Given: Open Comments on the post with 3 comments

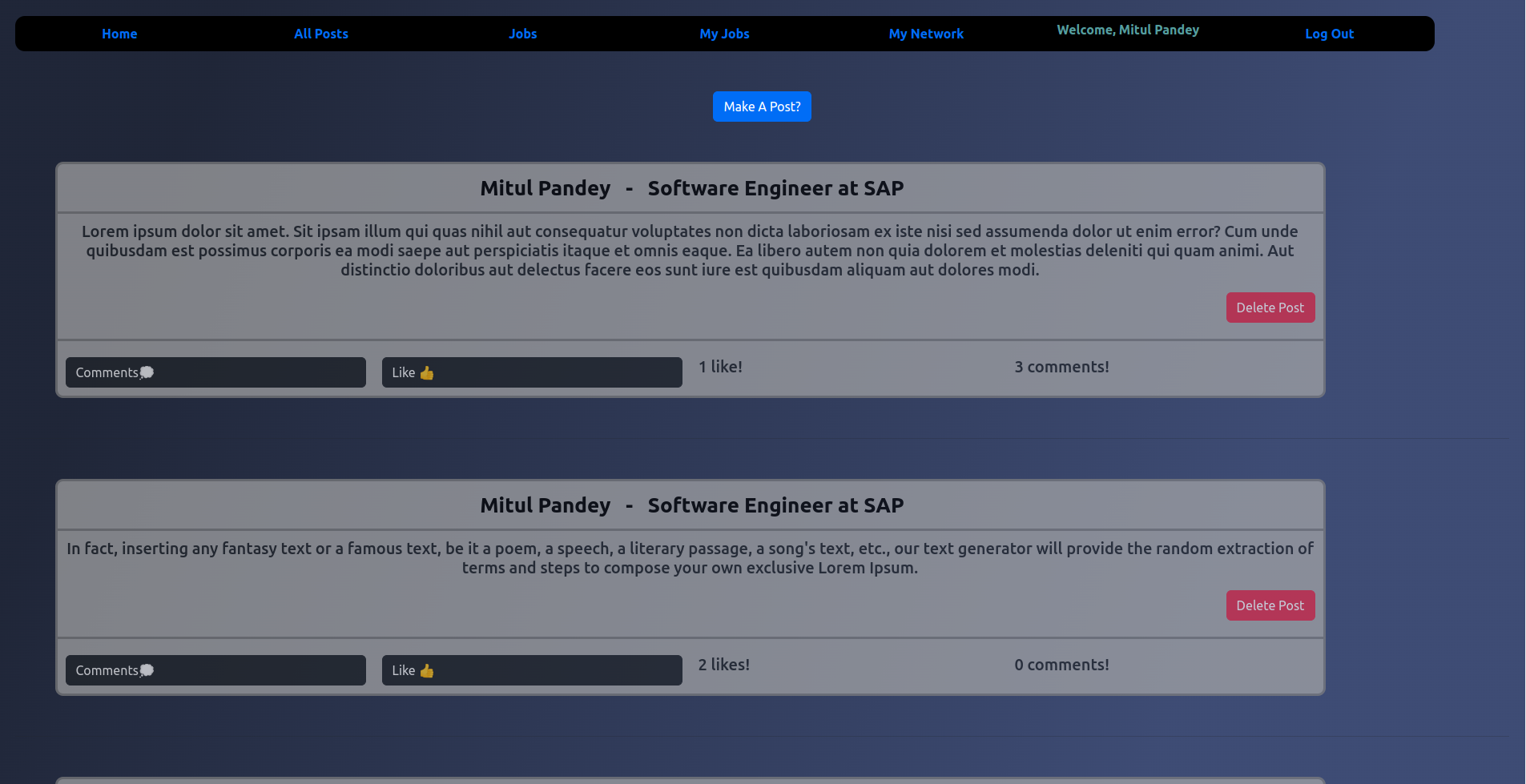Looking at the screenshot, I should tap(215, 372).
